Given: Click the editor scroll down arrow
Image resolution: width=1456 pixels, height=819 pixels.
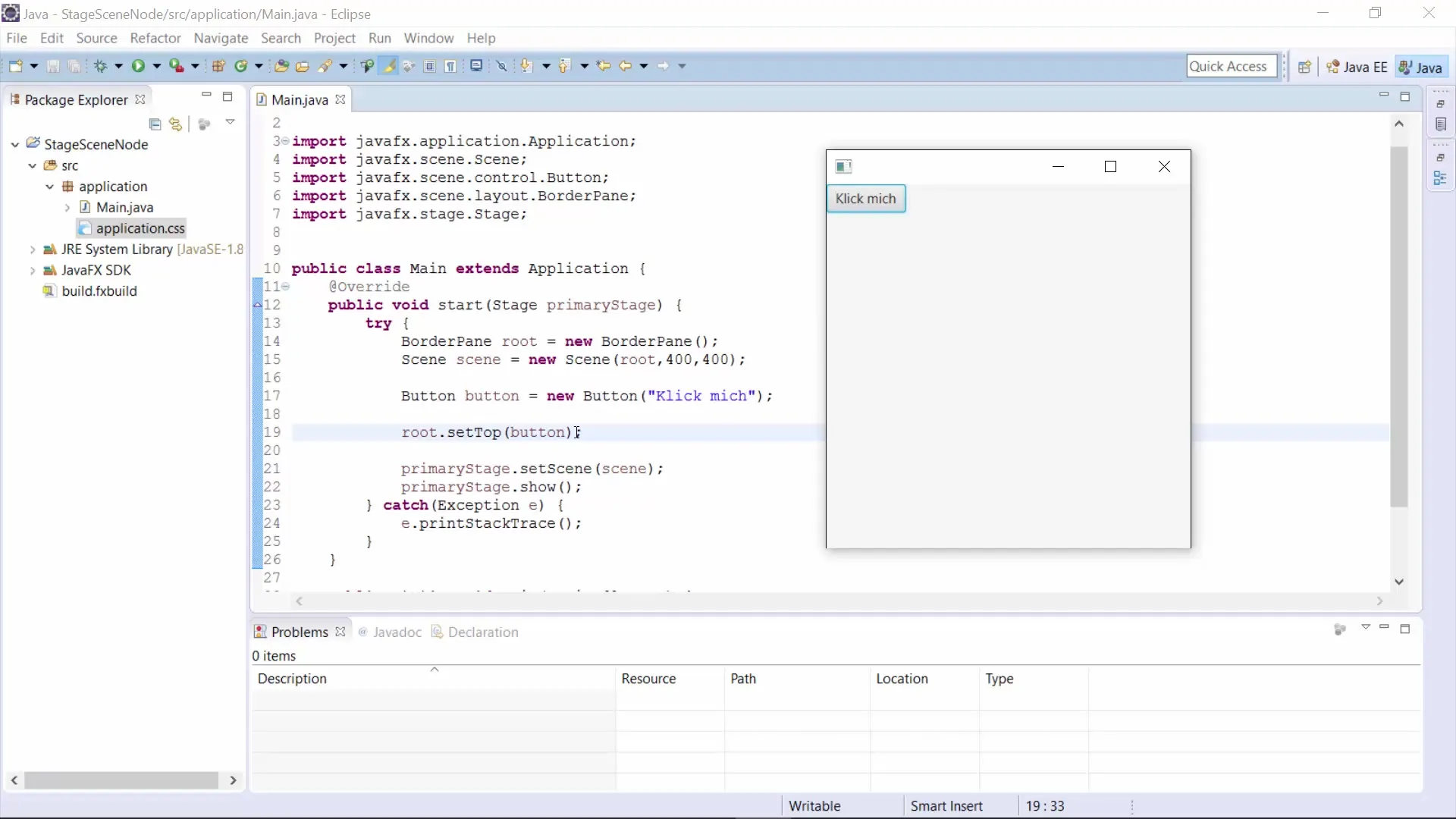Looking at the screenshot, I should coord(1399,582).
